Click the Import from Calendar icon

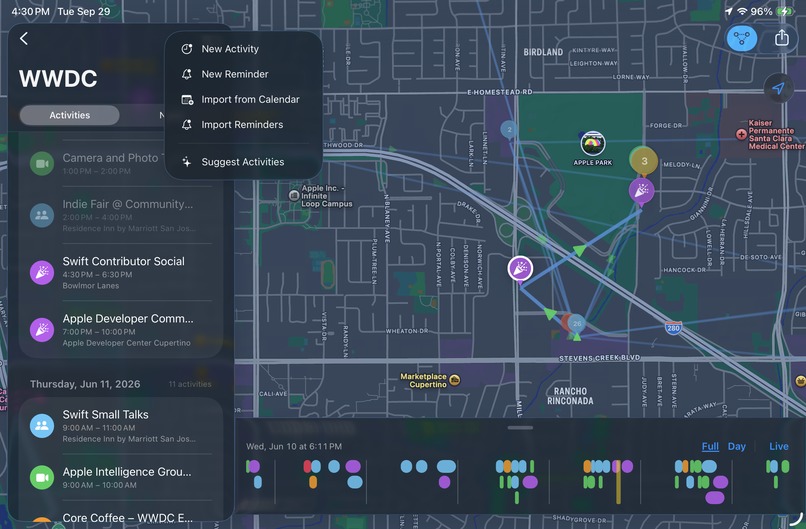187,99
